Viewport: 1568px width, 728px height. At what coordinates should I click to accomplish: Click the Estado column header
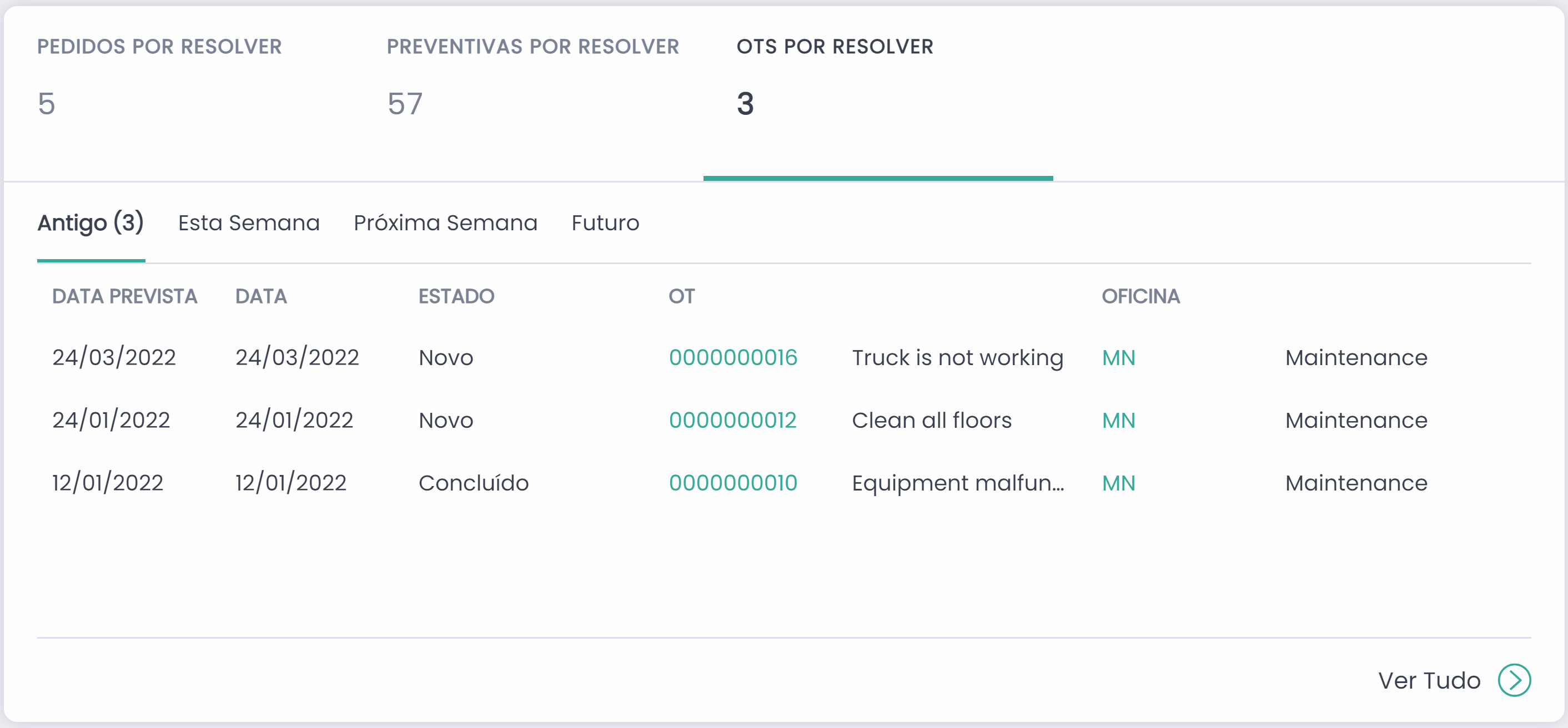point(456,296)
